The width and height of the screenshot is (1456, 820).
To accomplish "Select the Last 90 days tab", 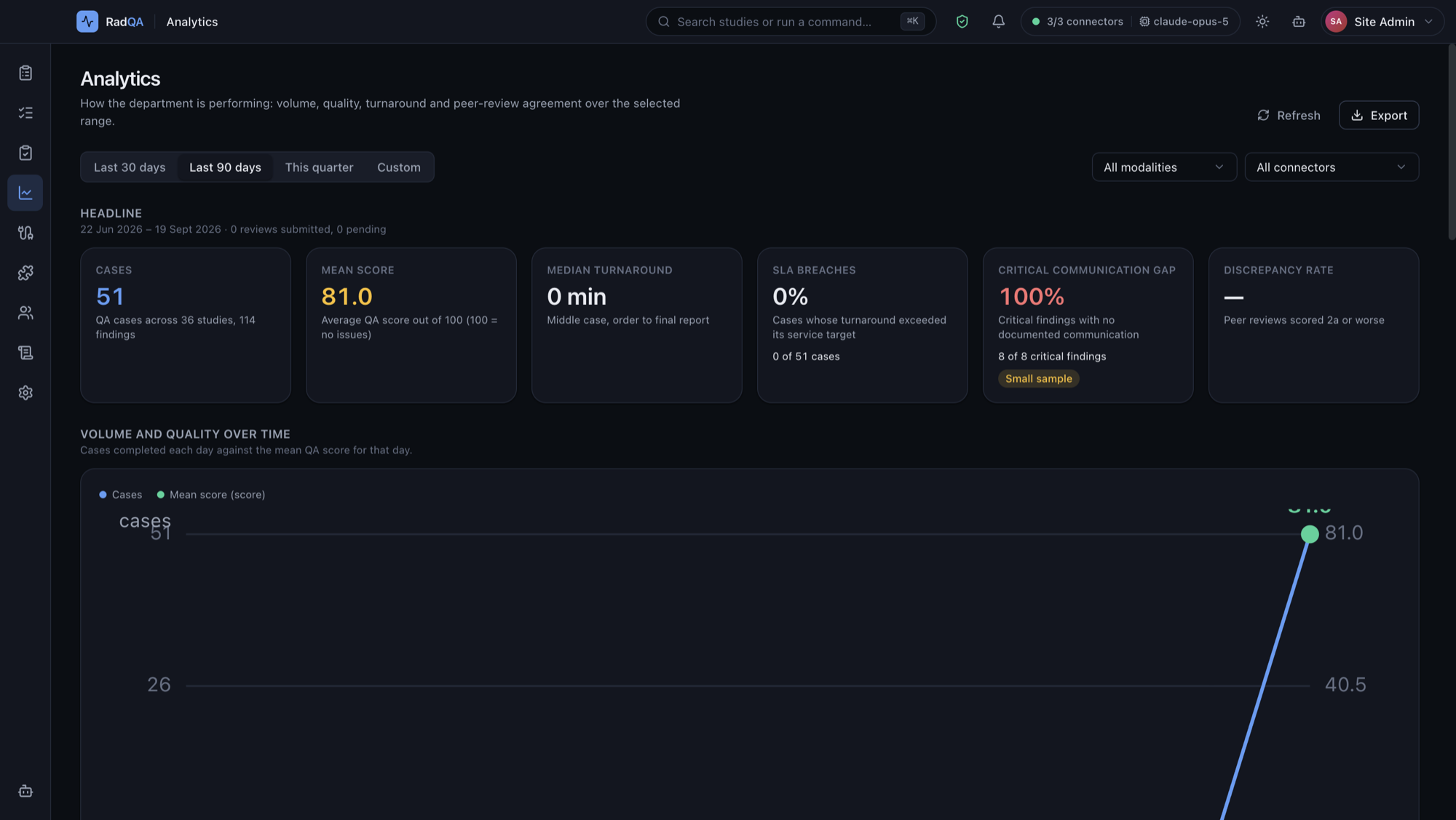I will pyautogui.click(x=225, y=167).
